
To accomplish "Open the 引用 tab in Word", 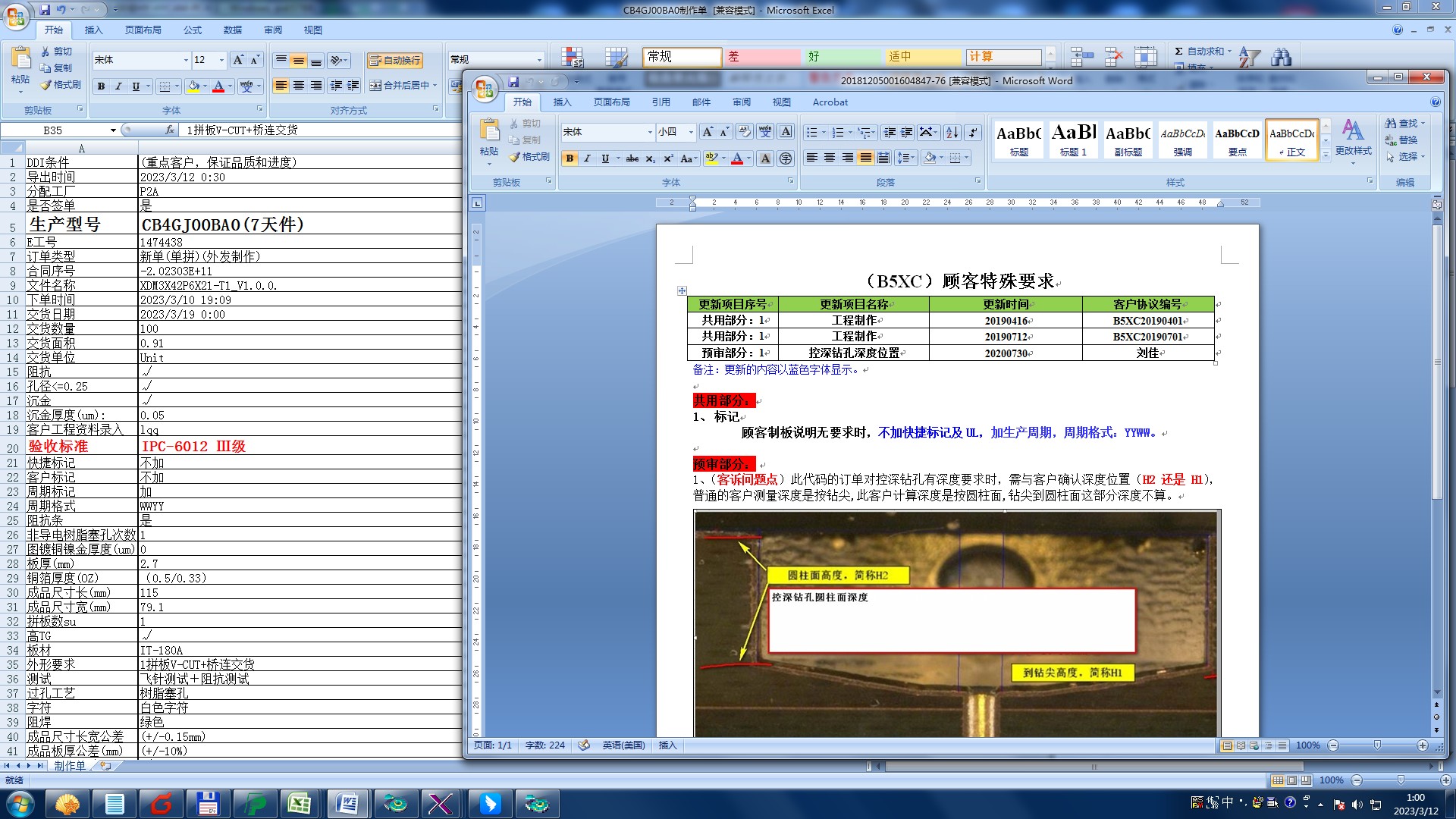I will click(x=661, y=102).
